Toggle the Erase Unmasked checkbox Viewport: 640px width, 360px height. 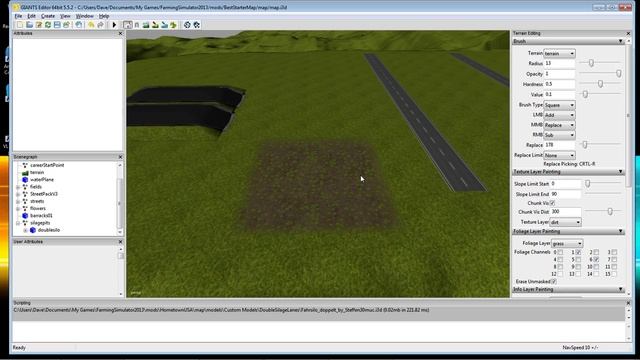coord(554,282)
